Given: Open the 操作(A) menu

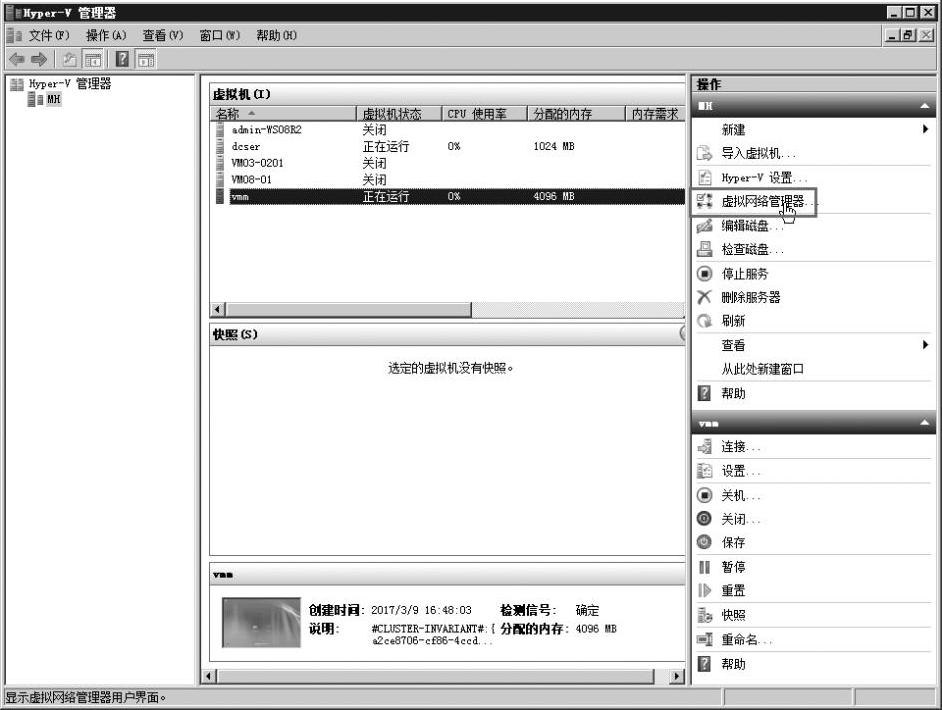Looking at the screenshot, I should (x=106, y=35).
